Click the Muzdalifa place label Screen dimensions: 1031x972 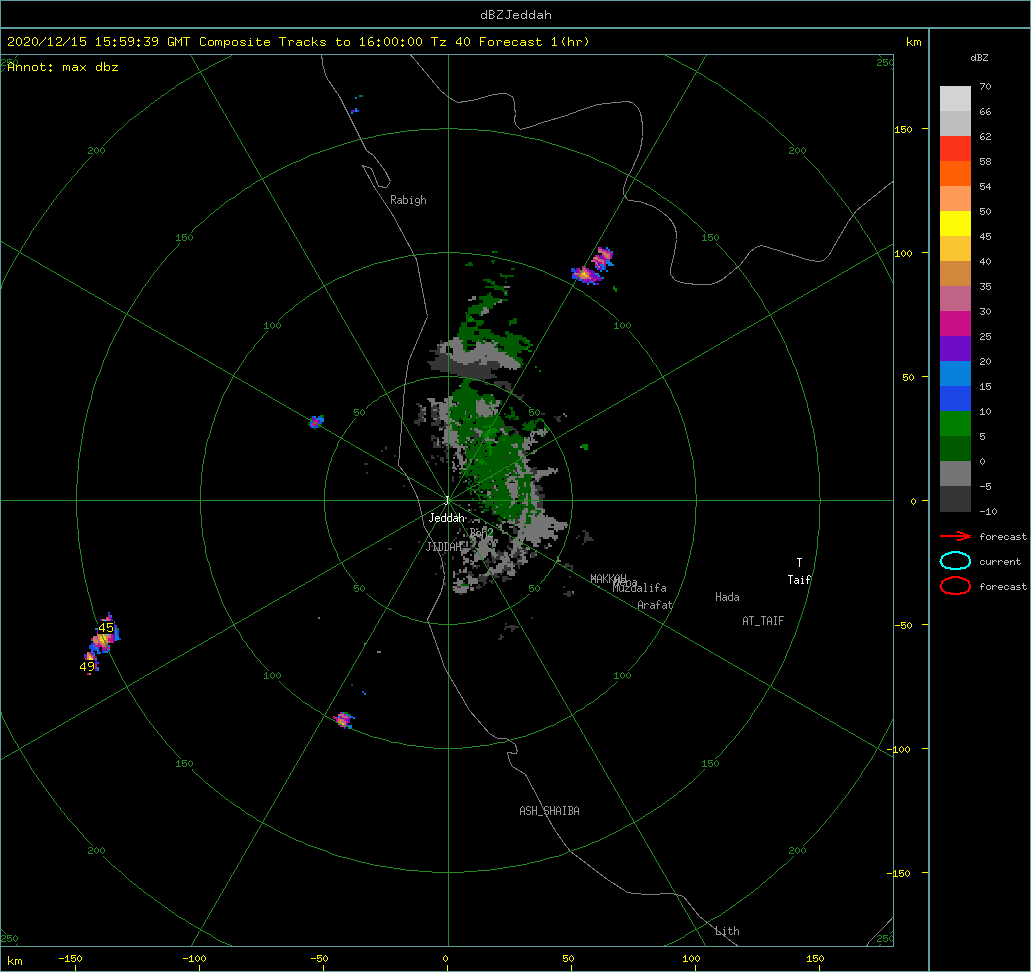pyautogui.click(x=640, y=588)
